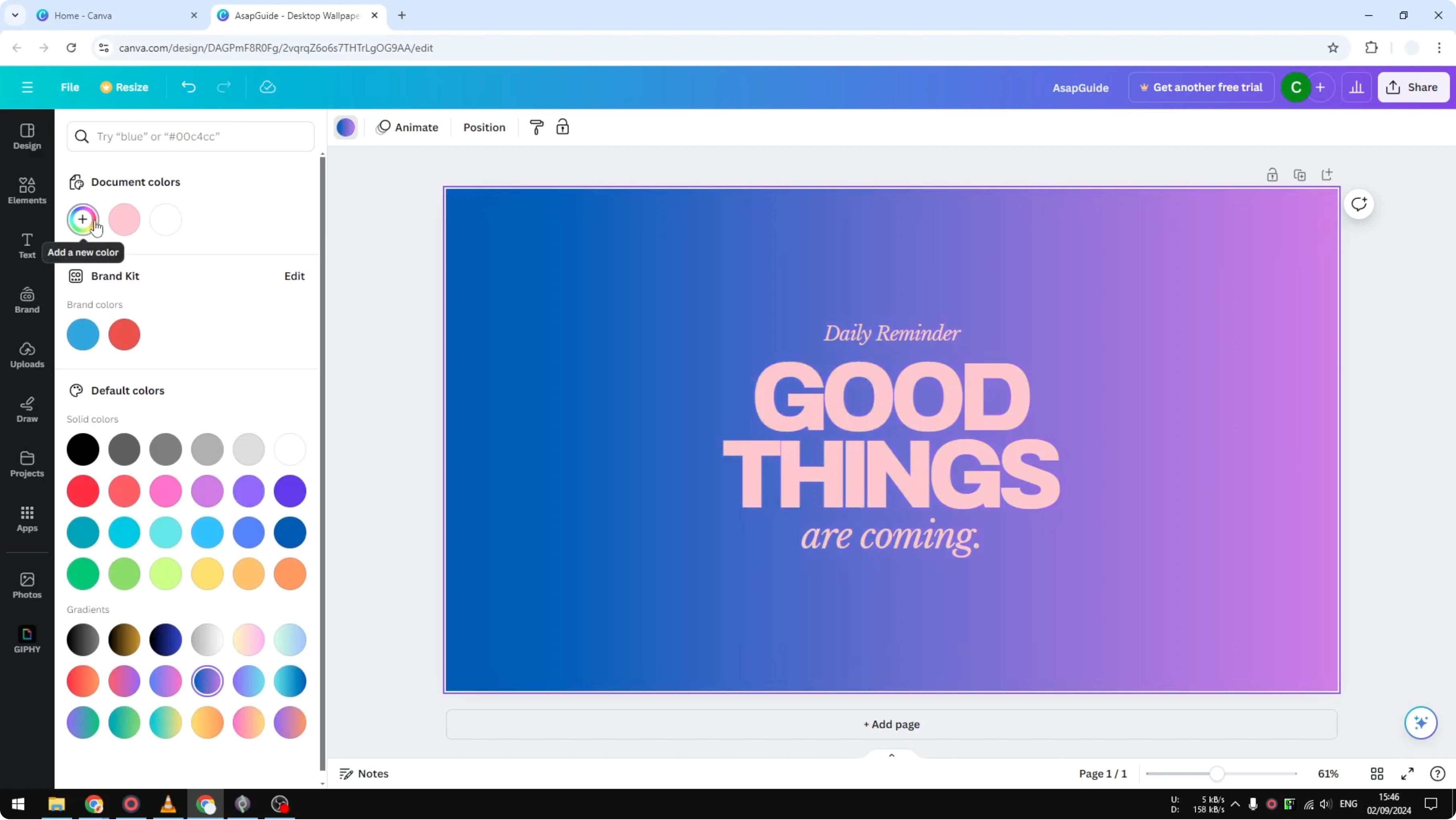The image size is (1456, 820).
Task: Select the red brand color swatch
Action: tap(125, 334)
